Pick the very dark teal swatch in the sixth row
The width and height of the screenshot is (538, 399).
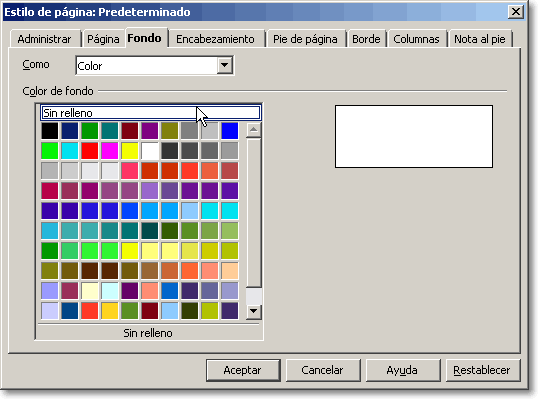point(150,231)
